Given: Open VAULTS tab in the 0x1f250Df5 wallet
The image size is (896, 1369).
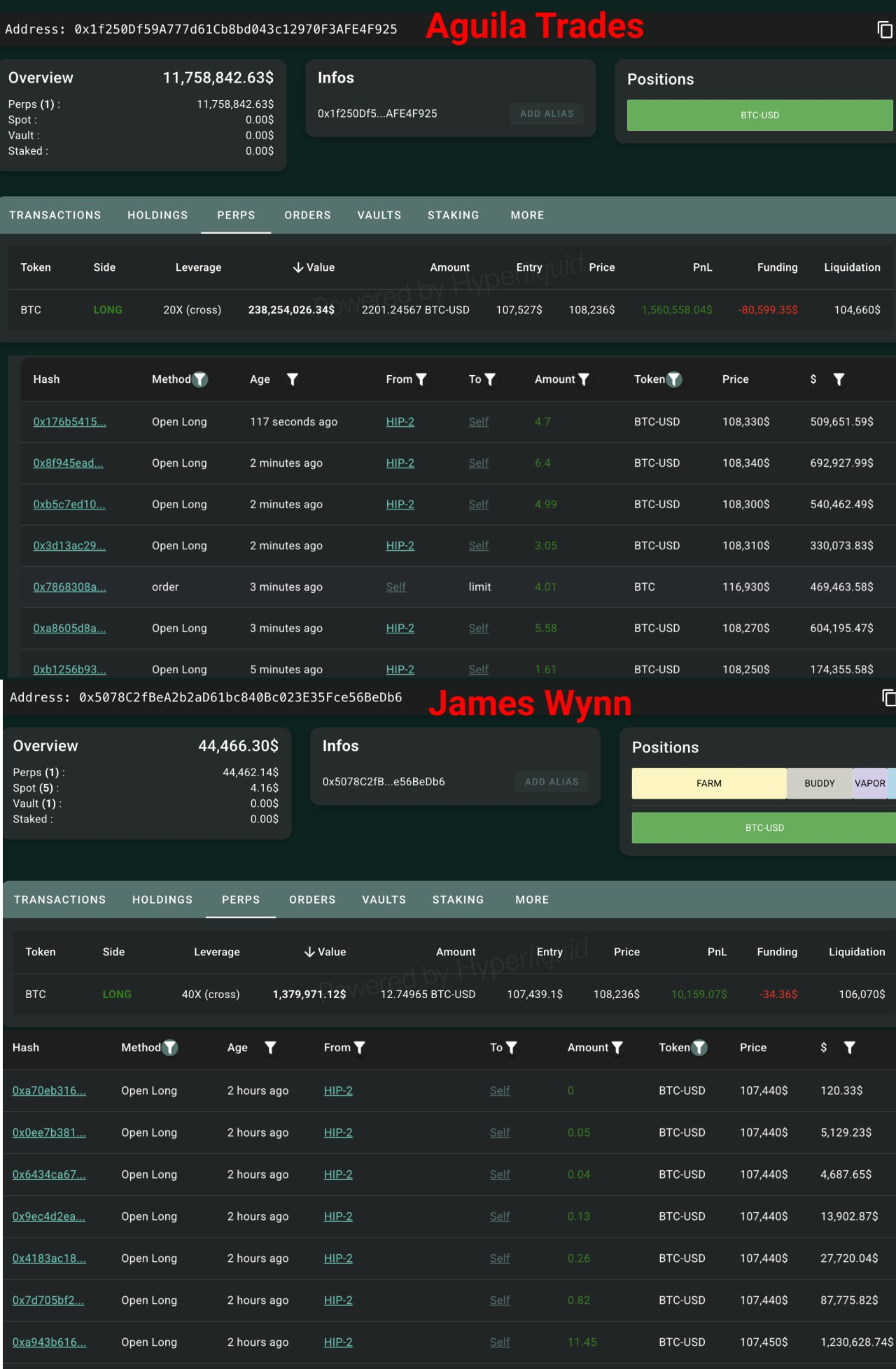Looking at the screenshot, I should tap(379, 215).
